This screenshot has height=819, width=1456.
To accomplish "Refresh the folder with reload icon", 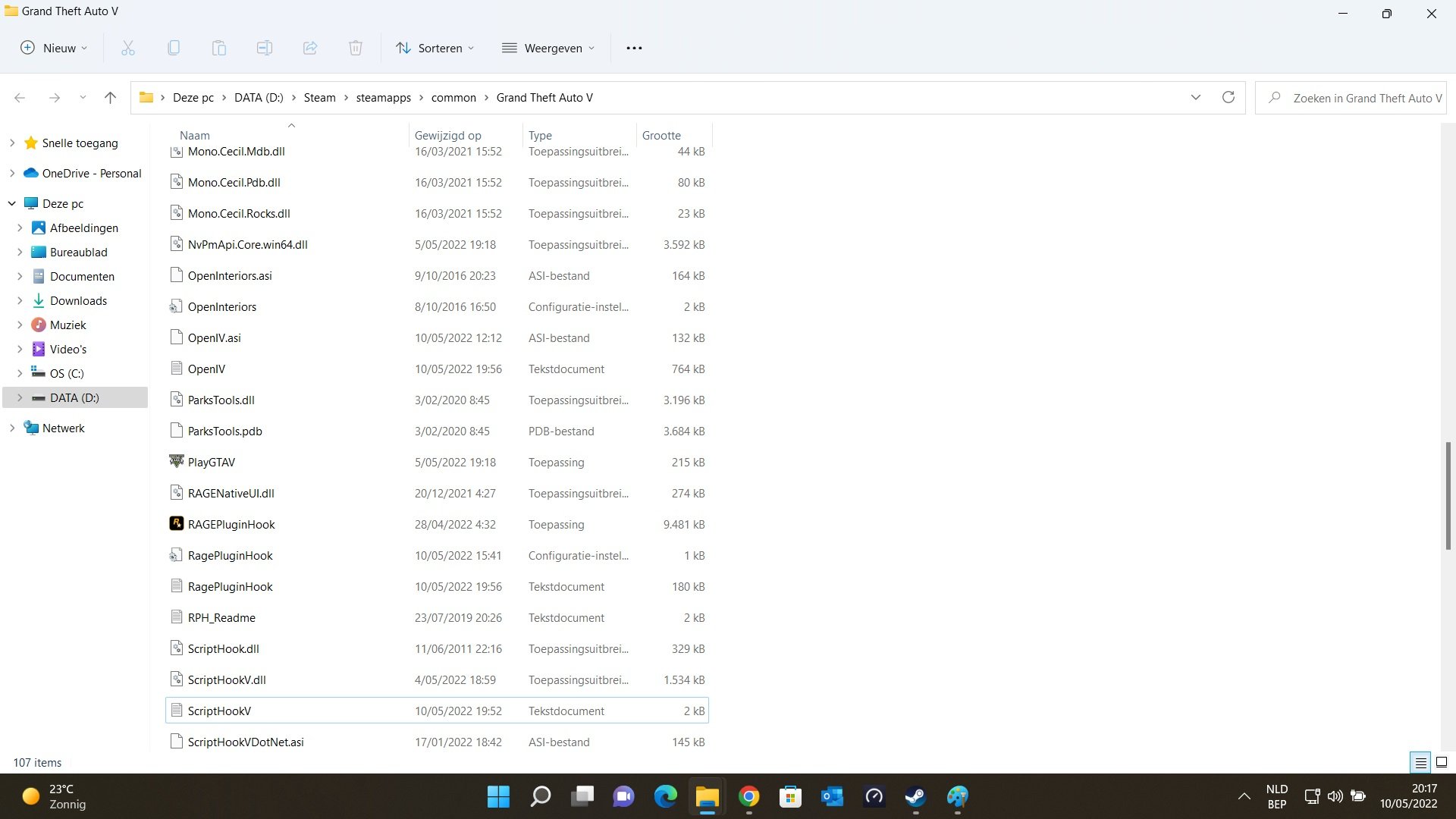I will (1228, 97).
